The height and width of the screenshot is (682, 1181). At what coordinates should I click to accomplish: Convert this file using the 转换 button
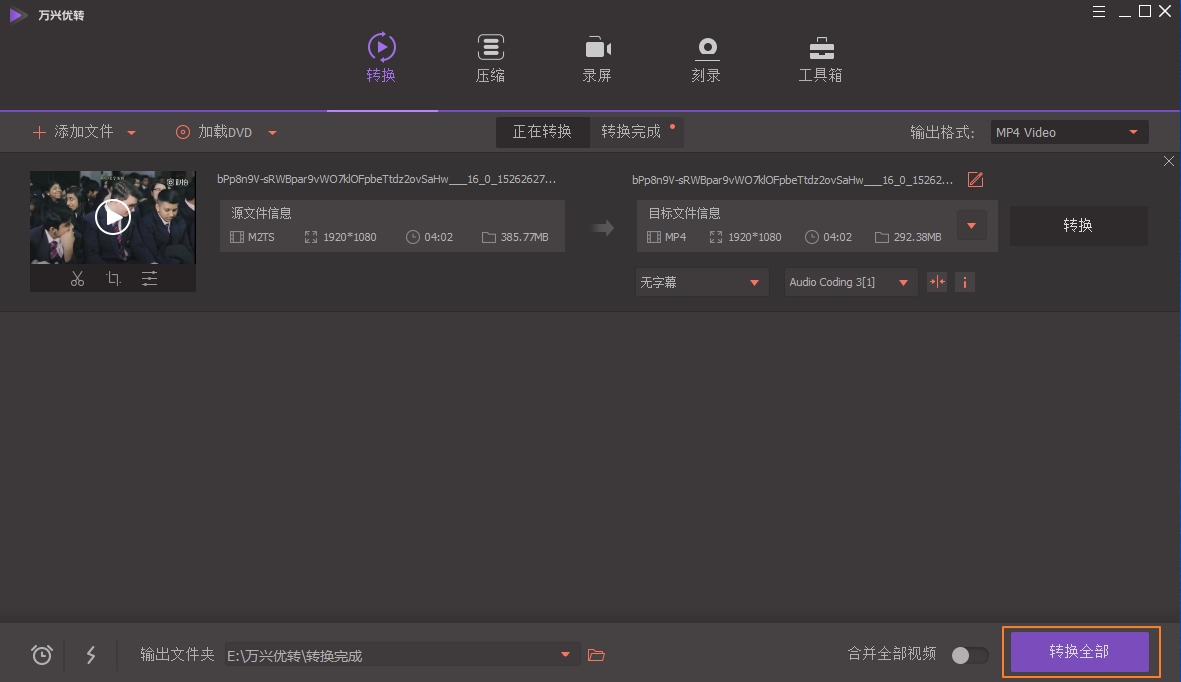(1078, 225)
